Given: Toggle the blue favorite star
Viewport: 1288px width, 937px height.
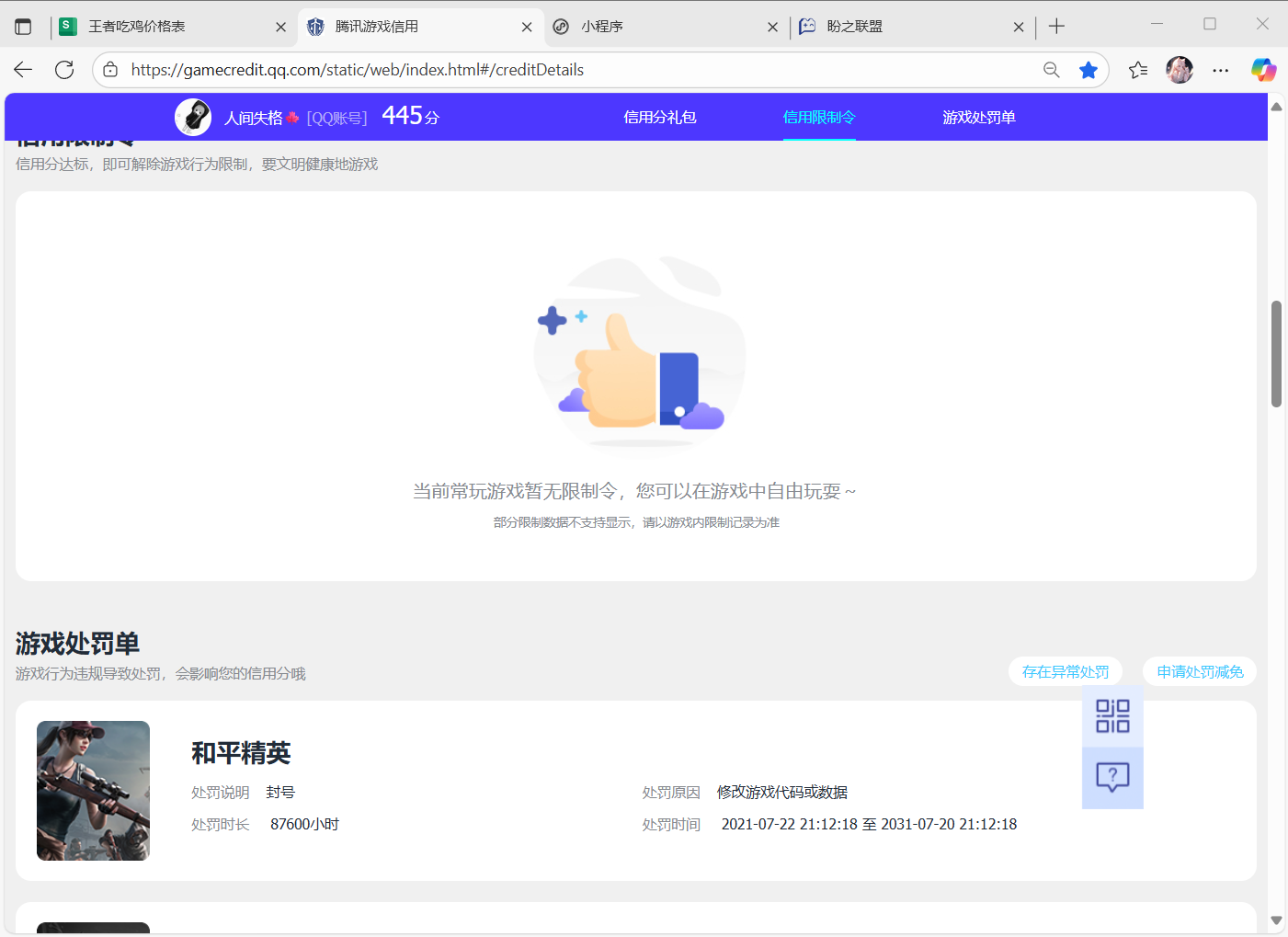Looking at the screenshot, I should 1089,70.
